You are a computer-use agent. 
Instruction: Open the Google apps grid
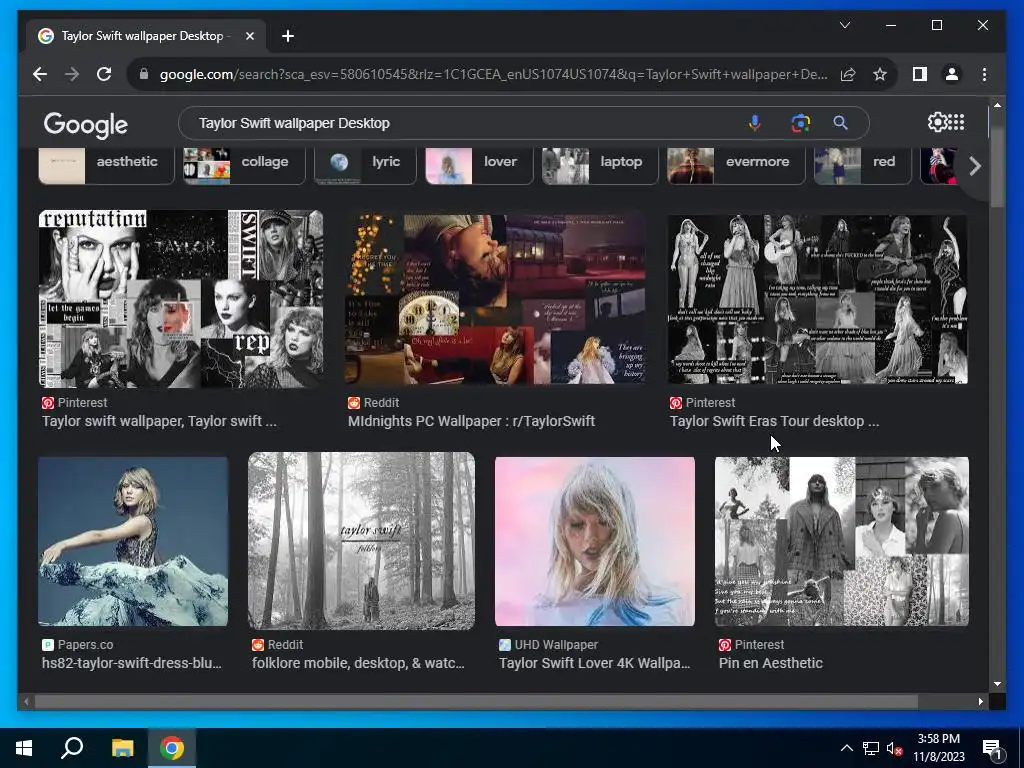point(956,122)
